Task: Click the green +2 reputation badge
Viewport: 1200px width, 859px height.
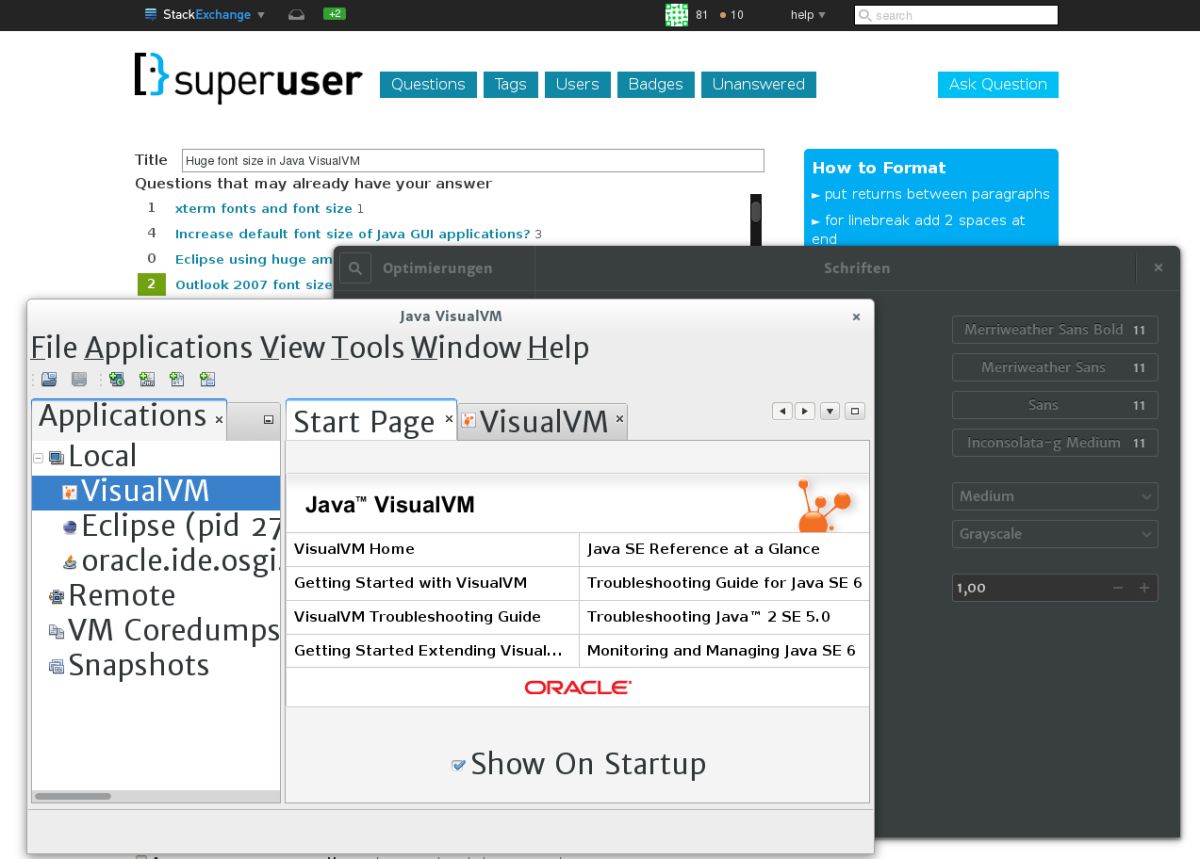Action: coord(334,14)
